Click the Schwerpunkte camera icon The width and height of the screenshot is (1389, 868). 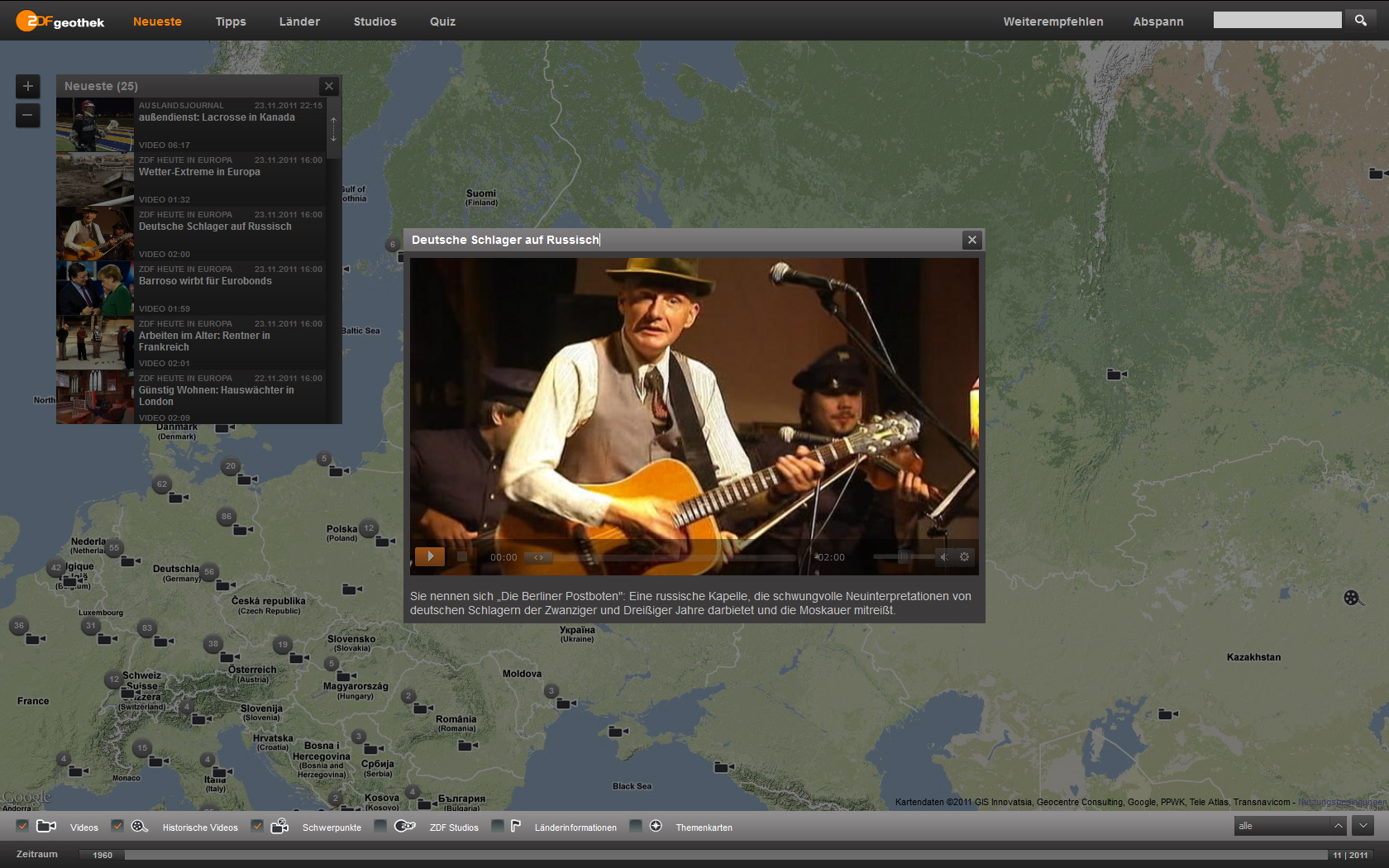pyautogui.click(x=280, y=826)
